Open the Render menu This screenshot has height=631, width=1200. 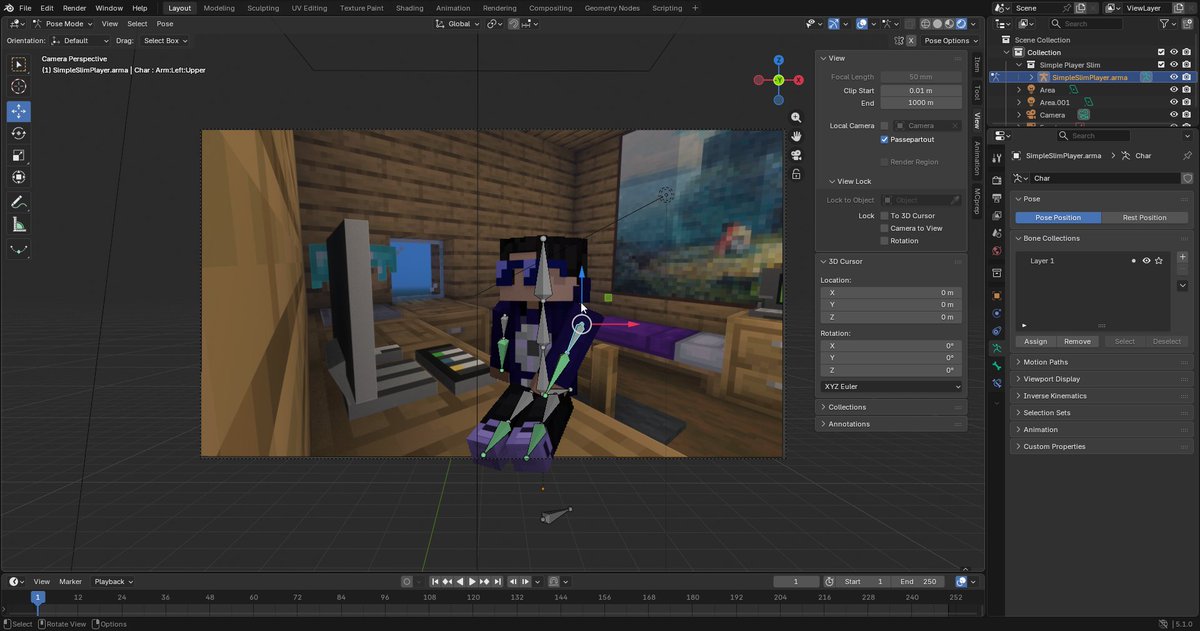click(74, 8)
